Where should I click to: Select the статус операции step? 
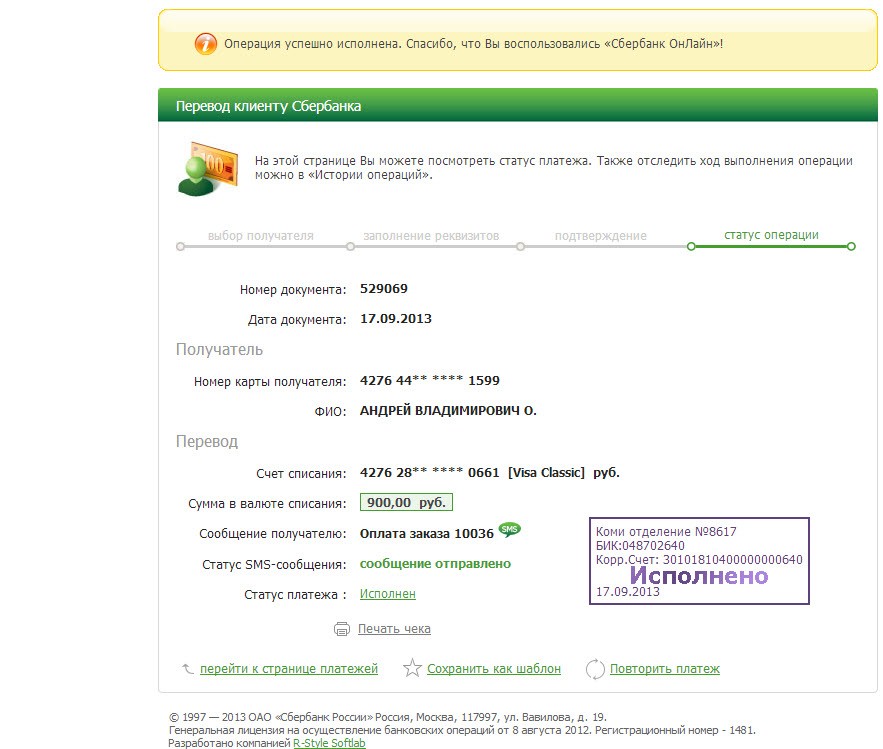771,235
